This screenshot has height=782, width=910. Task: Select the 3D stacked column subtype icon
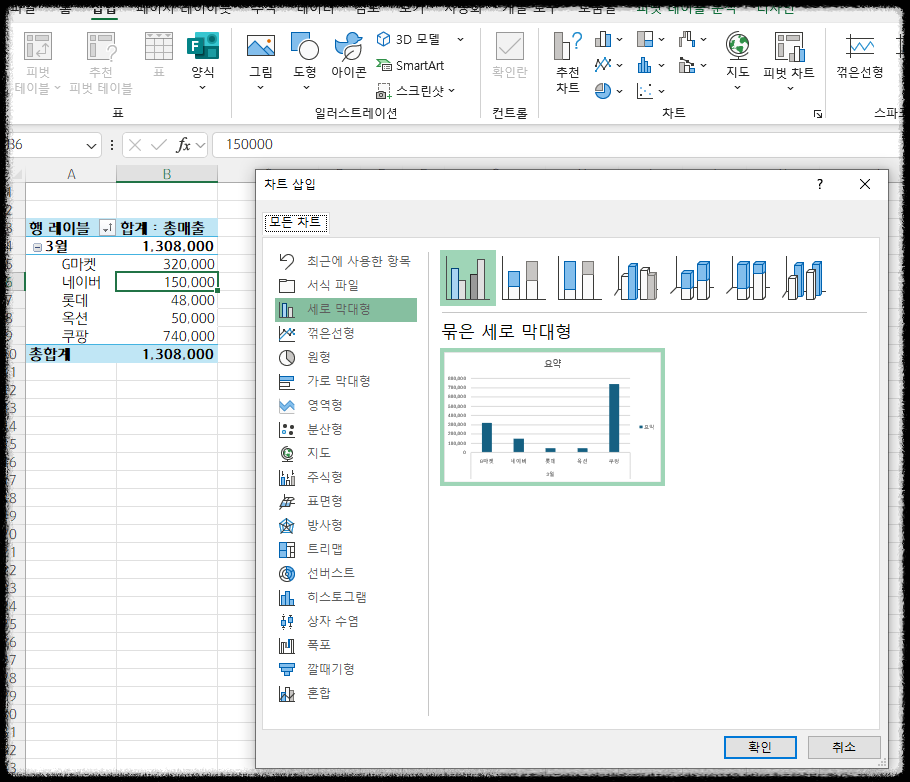point(692,279)
